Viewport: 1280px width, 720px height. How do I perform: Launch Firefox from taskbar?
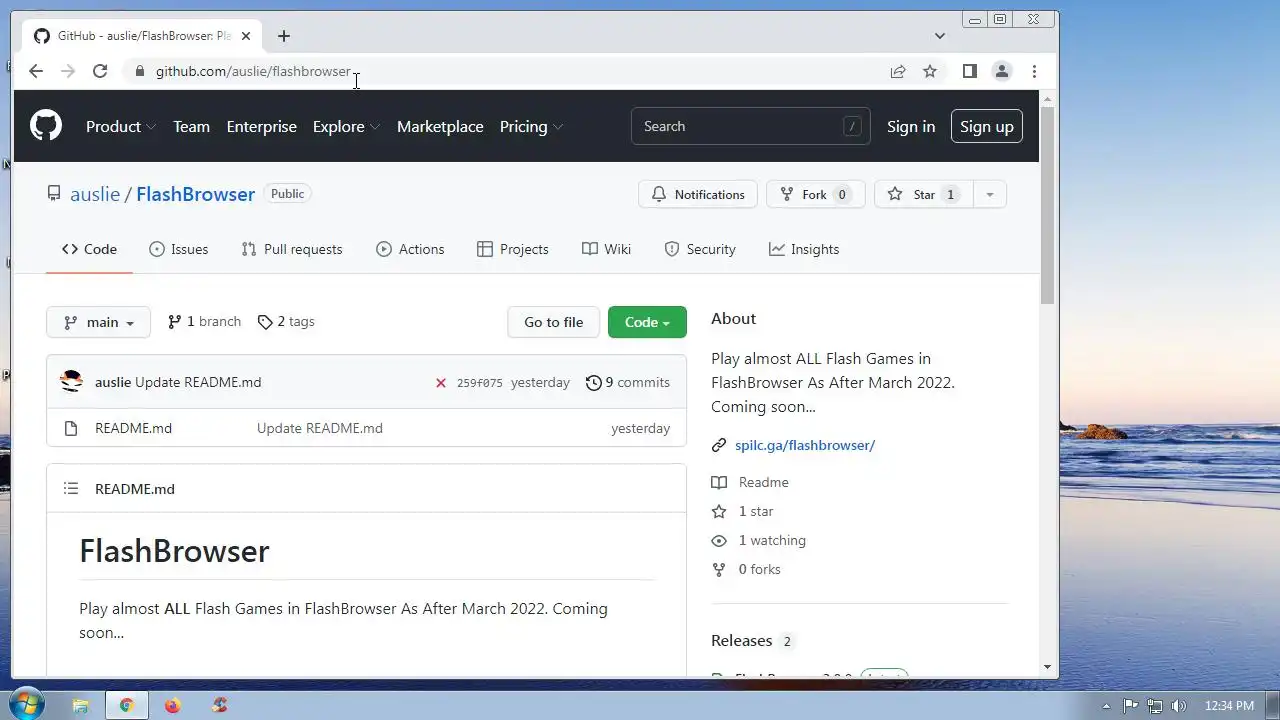click(172, 705)
